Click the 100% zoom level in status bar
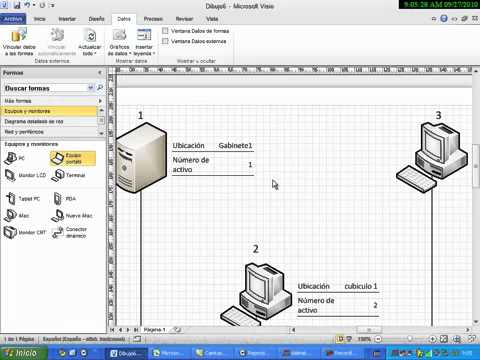The width and height of the screenshot is (480, 360). click(364, 339)
